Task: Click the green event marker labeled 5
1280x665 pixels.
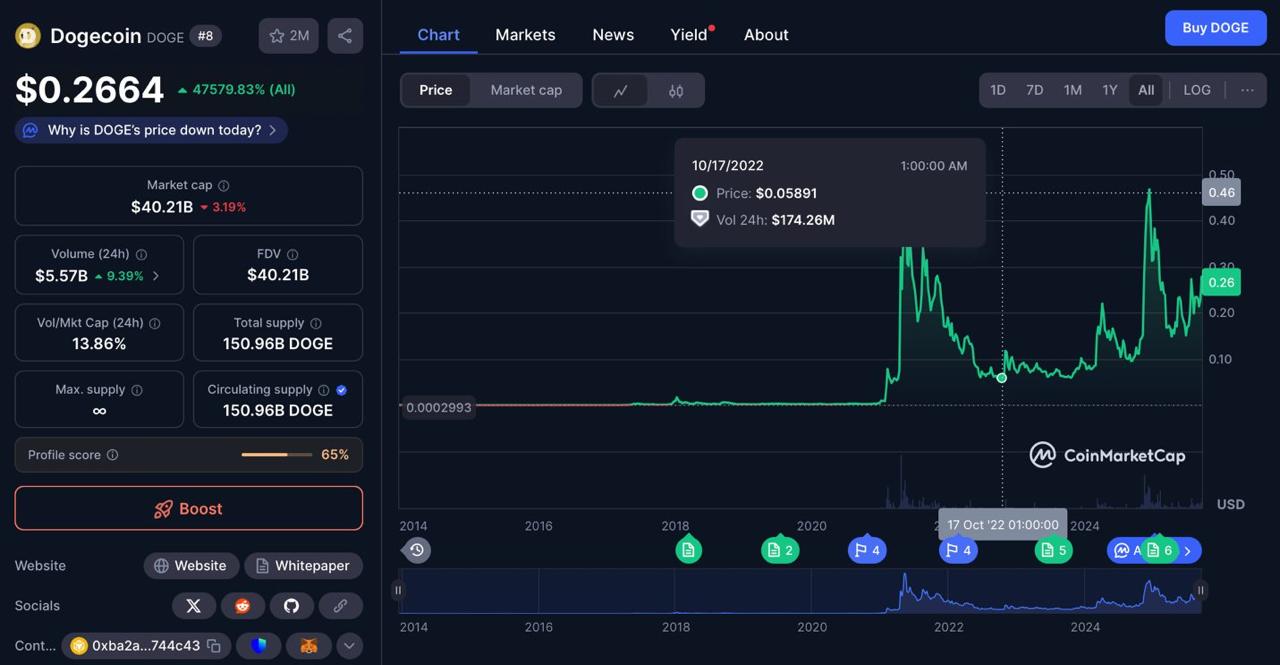Action: click(1052, 550)
